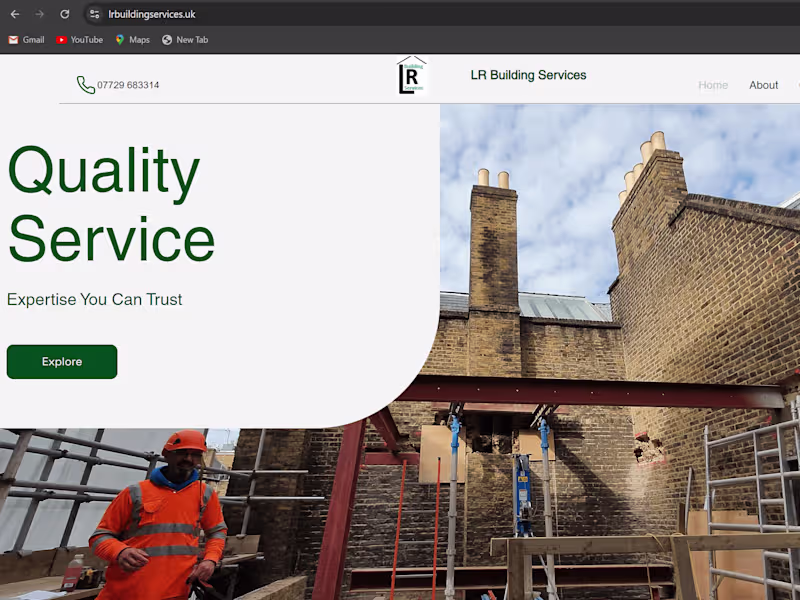Screen dimensions: 800x600
Task: Launch Google Maps bookmark
Action: (x=120, y=40)
